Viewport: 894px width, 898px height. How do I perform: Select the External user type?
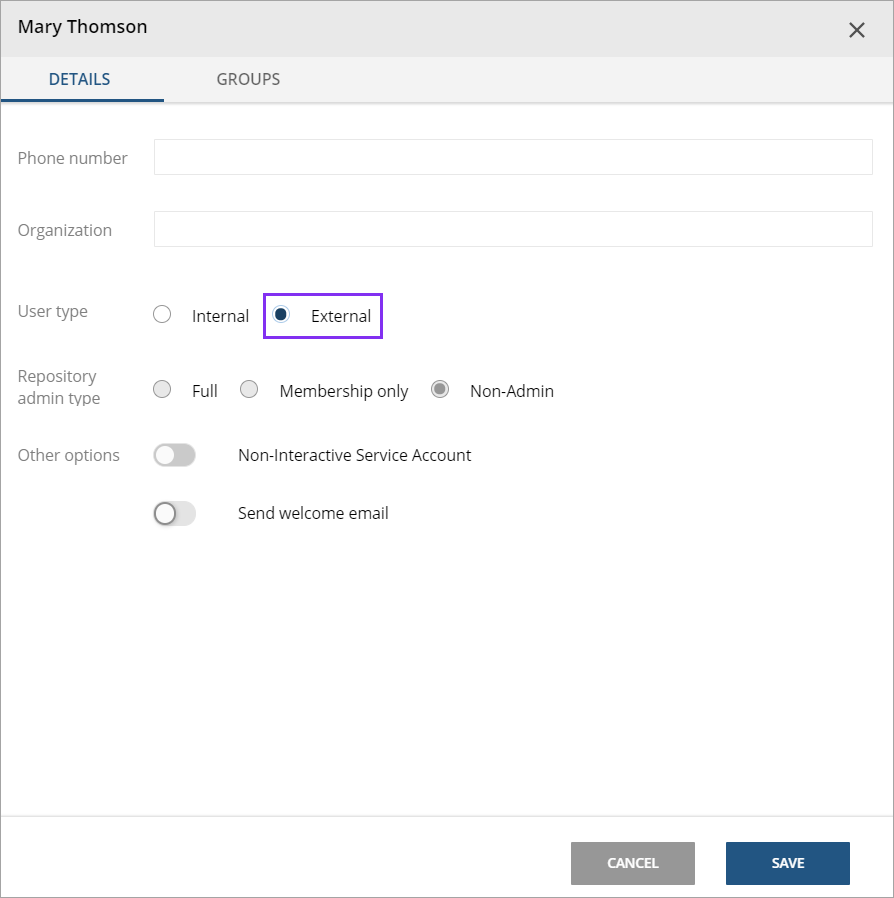coord(280,315)
